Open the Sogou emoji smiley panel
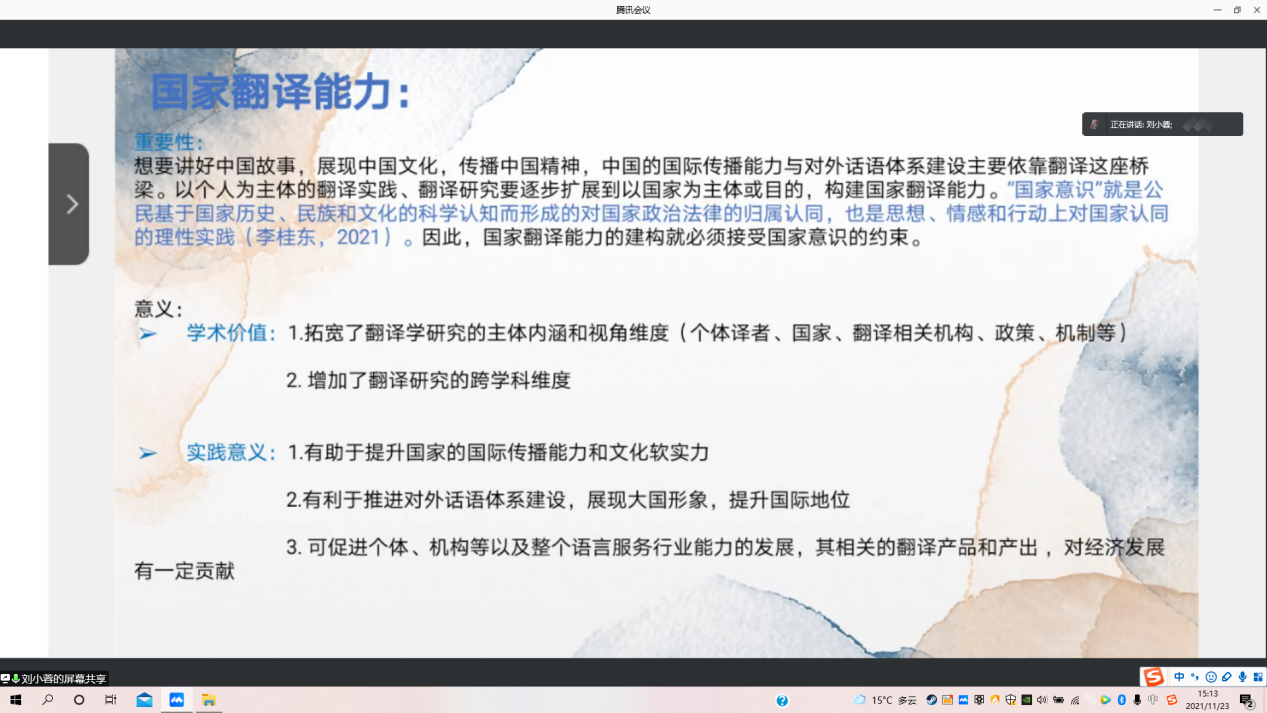The height and width of the screenshot is (713, 1267). [1211, 677]
